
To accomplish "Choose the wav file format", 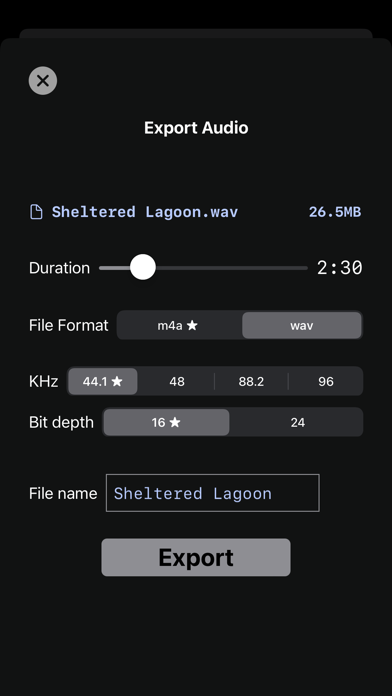I will tap(301, 325).
